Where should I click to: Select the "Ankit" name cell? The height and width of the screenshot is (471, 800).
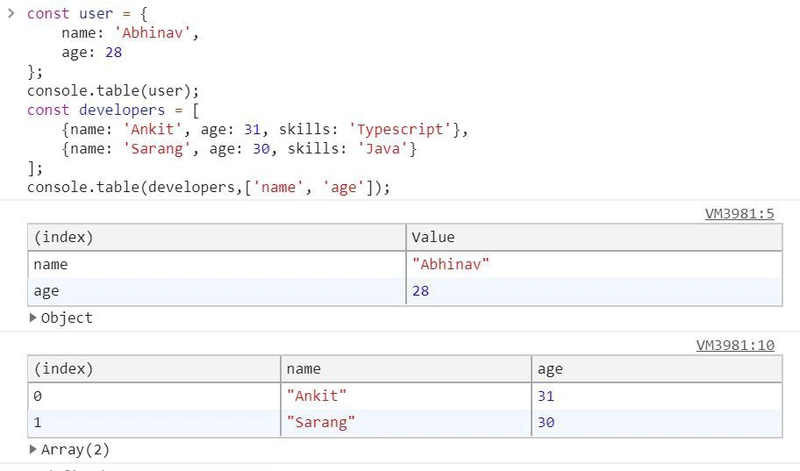pyautogui.click(x=314, y=396)
